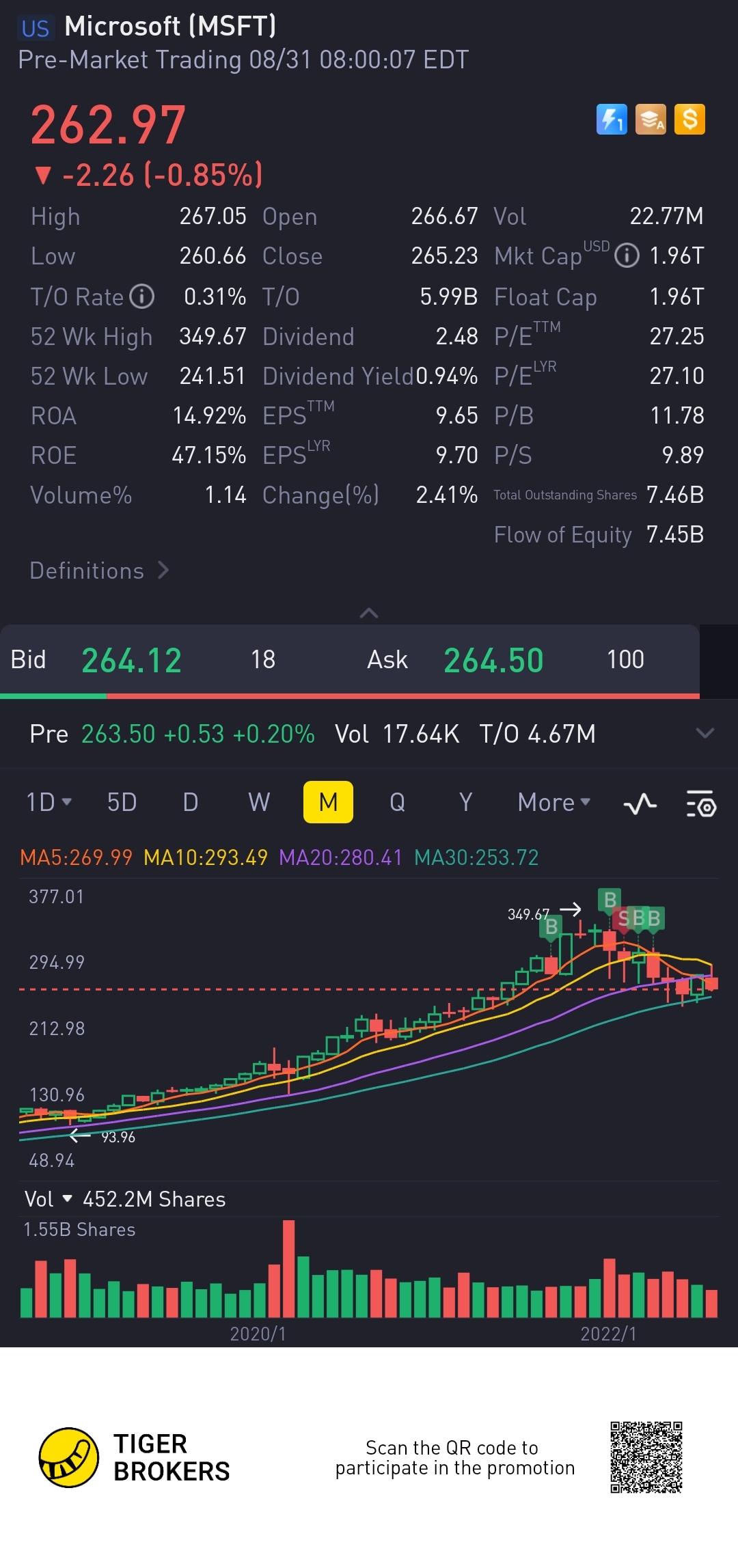The width and height of the screenshot is (738, 1568).
Task: Open chart display settings icon
Action: click(x=701, y=803)
